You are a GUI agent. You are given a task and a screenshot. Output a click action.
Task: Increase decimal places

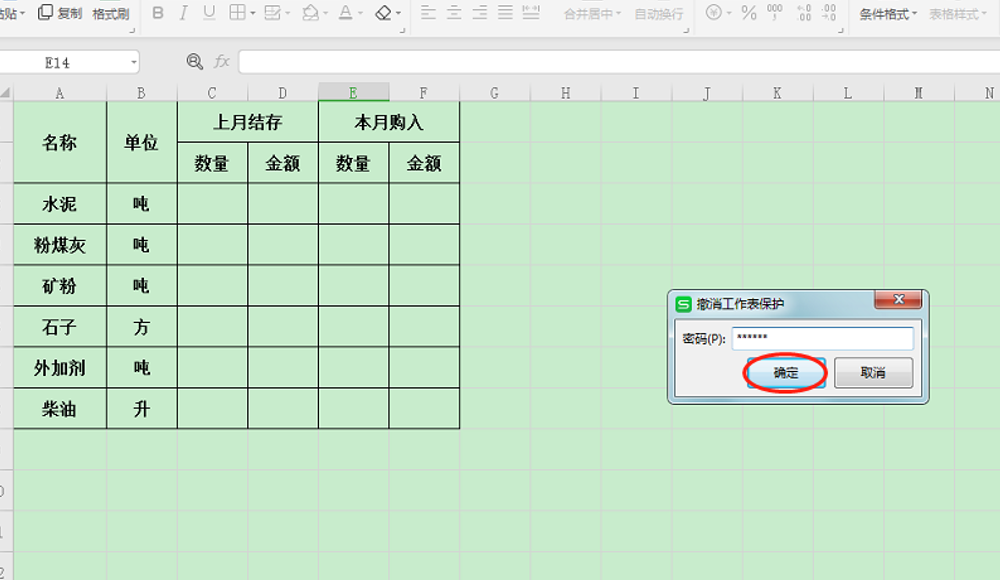point(804,13)
